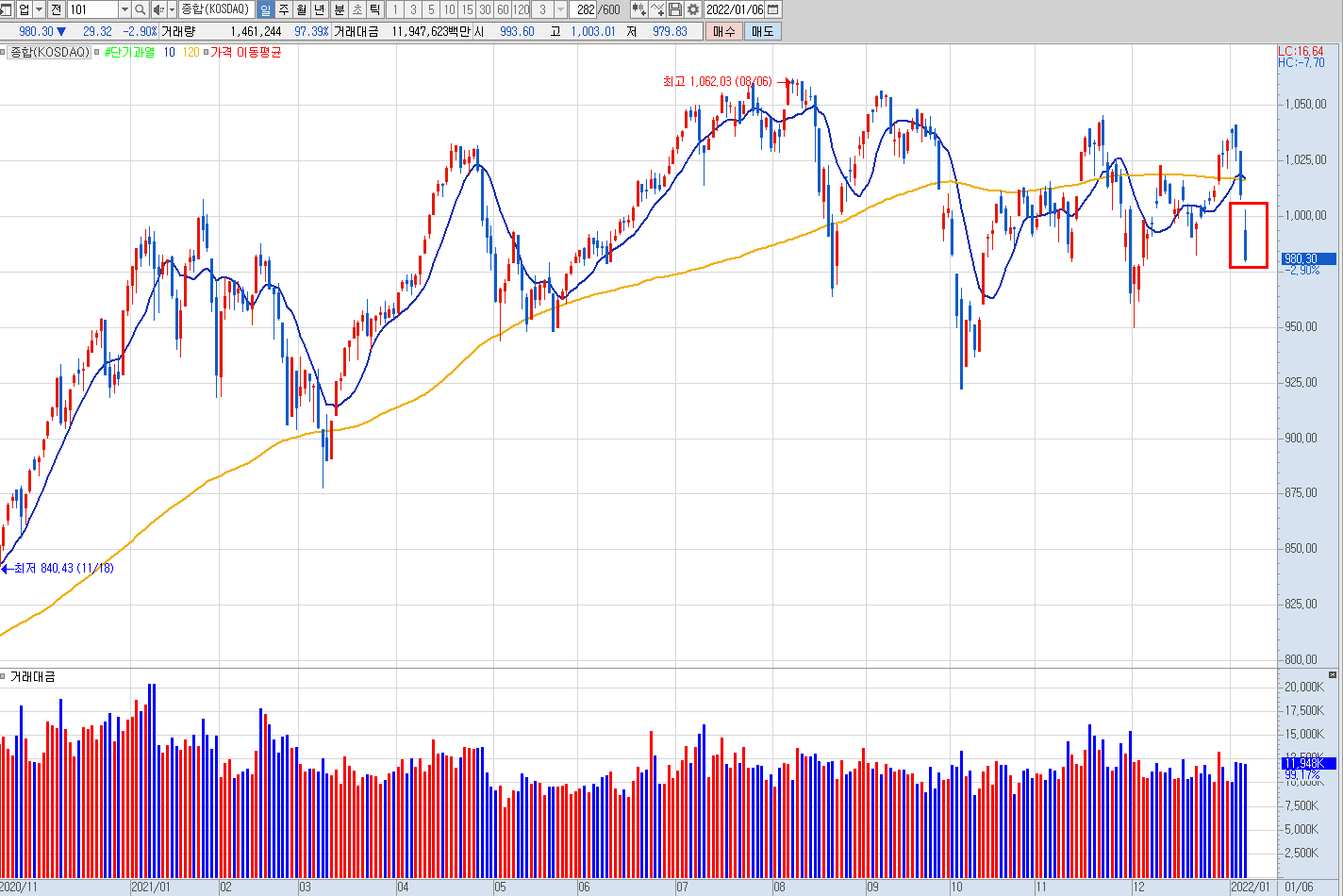Select the 120 interval button
Image resolution: width=1343 pixels, height=896 pixels.
point(521,9)
